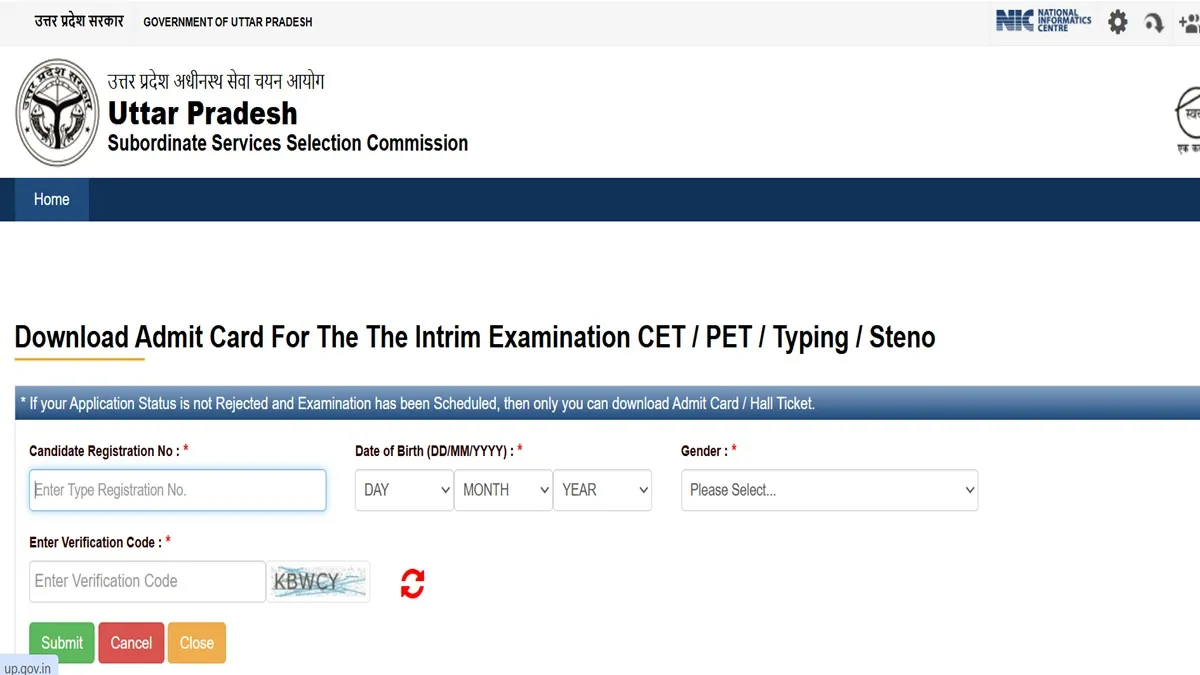The image size is (1200, 675).
Task: Click the UPSSSC circular emblem logo
Action: (57, 111)
